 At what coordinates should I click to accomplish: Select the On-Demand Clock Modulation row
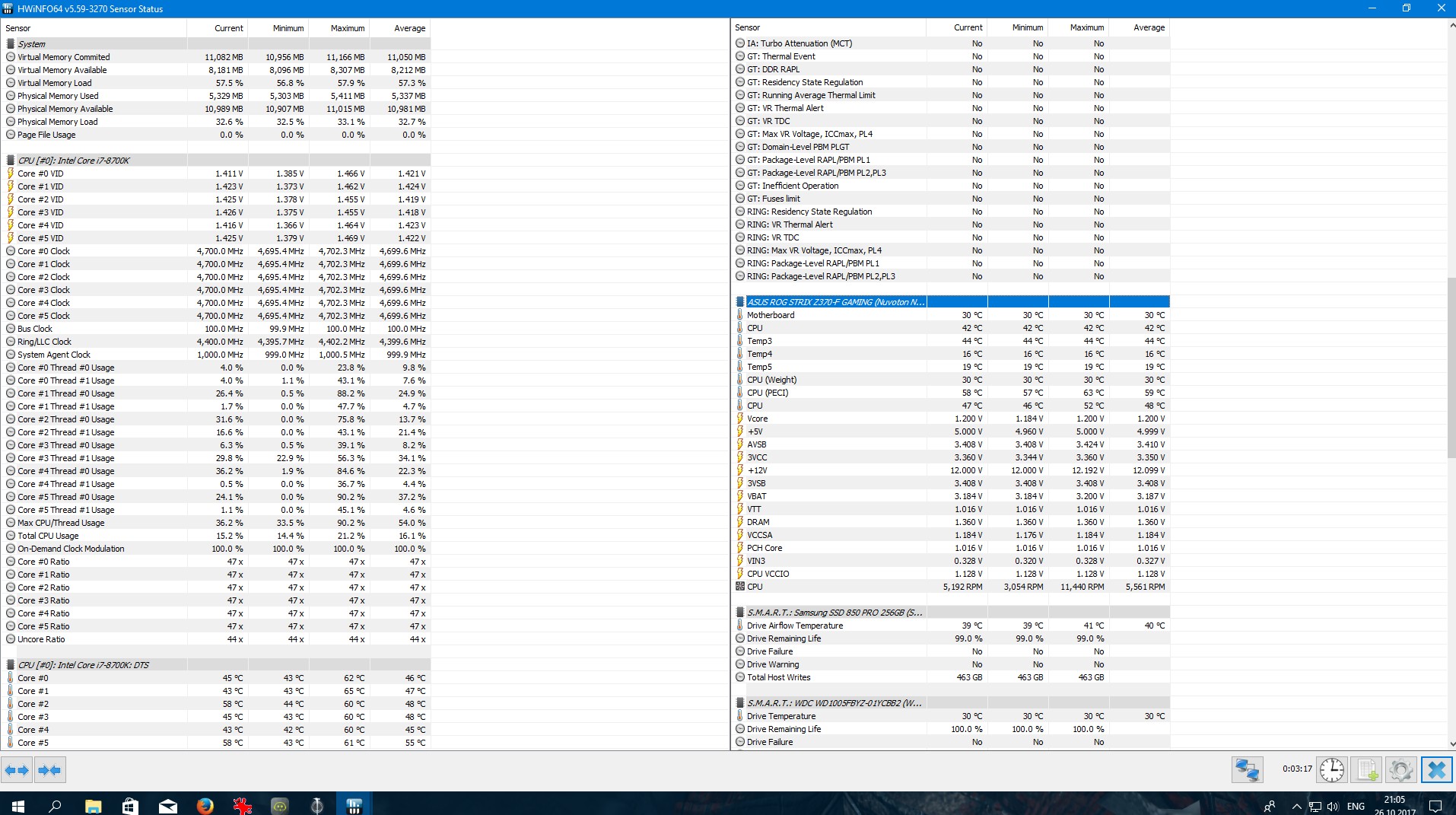coord(217,549)
